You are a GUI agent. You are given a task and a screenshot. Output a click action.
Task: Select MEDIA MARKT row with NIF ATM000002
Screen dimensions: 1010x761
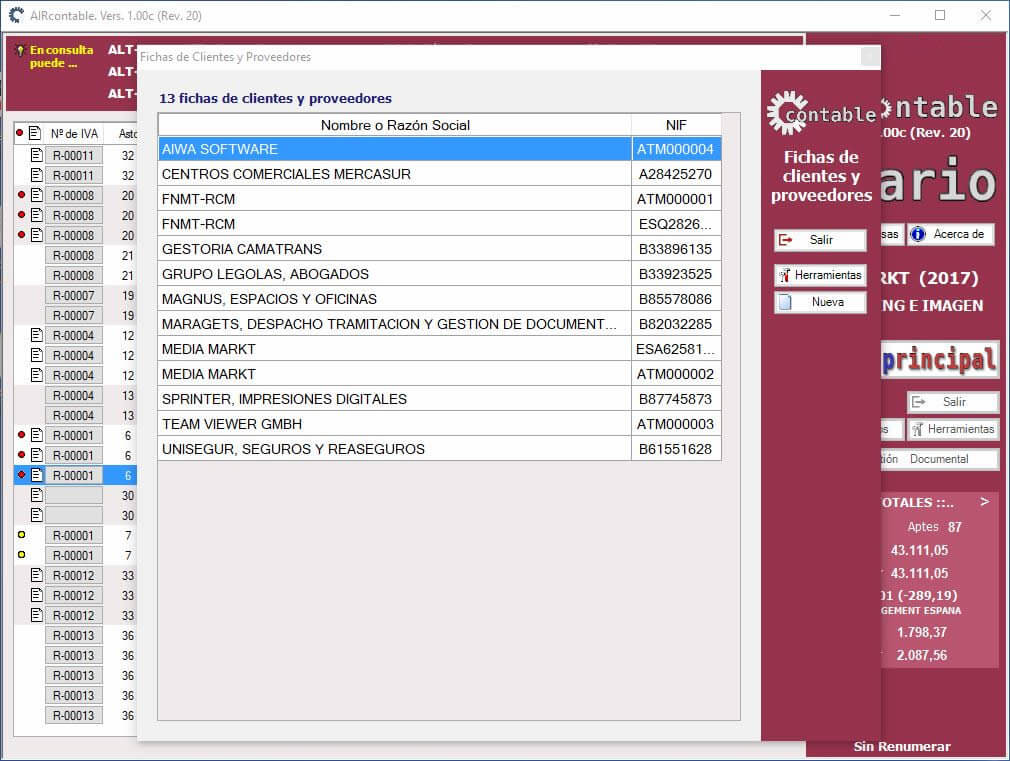(439, 374)
